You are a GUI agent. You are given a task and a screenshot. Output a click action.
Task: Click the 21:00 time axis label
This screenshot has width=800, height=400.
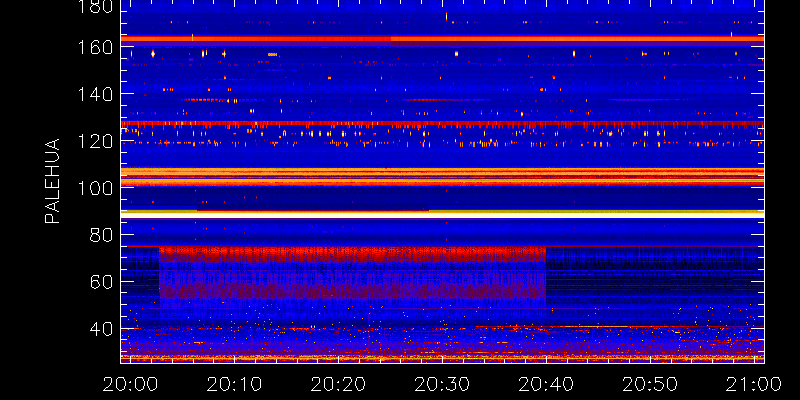754,384
